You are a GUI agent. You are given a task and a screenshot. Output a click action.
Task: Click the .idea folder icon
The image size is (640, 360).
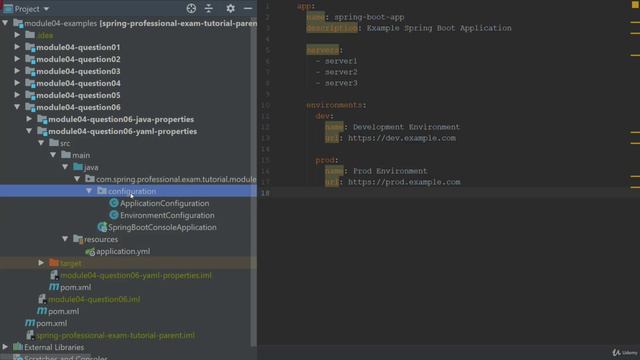30,35
